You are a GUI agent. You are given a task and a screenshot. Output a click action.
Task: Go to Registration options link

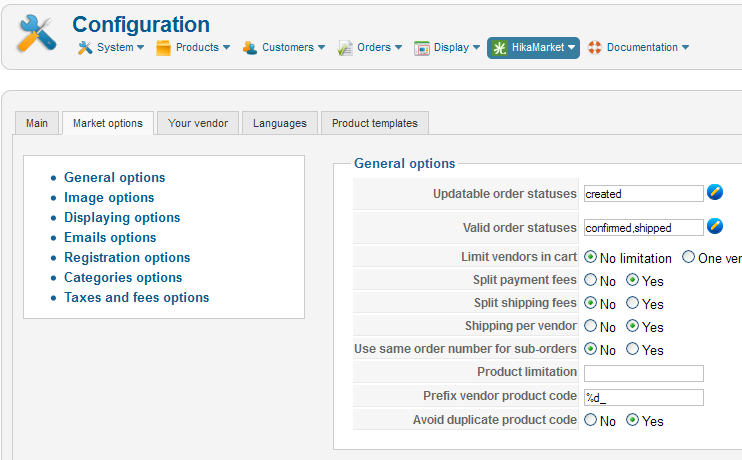click(x=127, y=257)
